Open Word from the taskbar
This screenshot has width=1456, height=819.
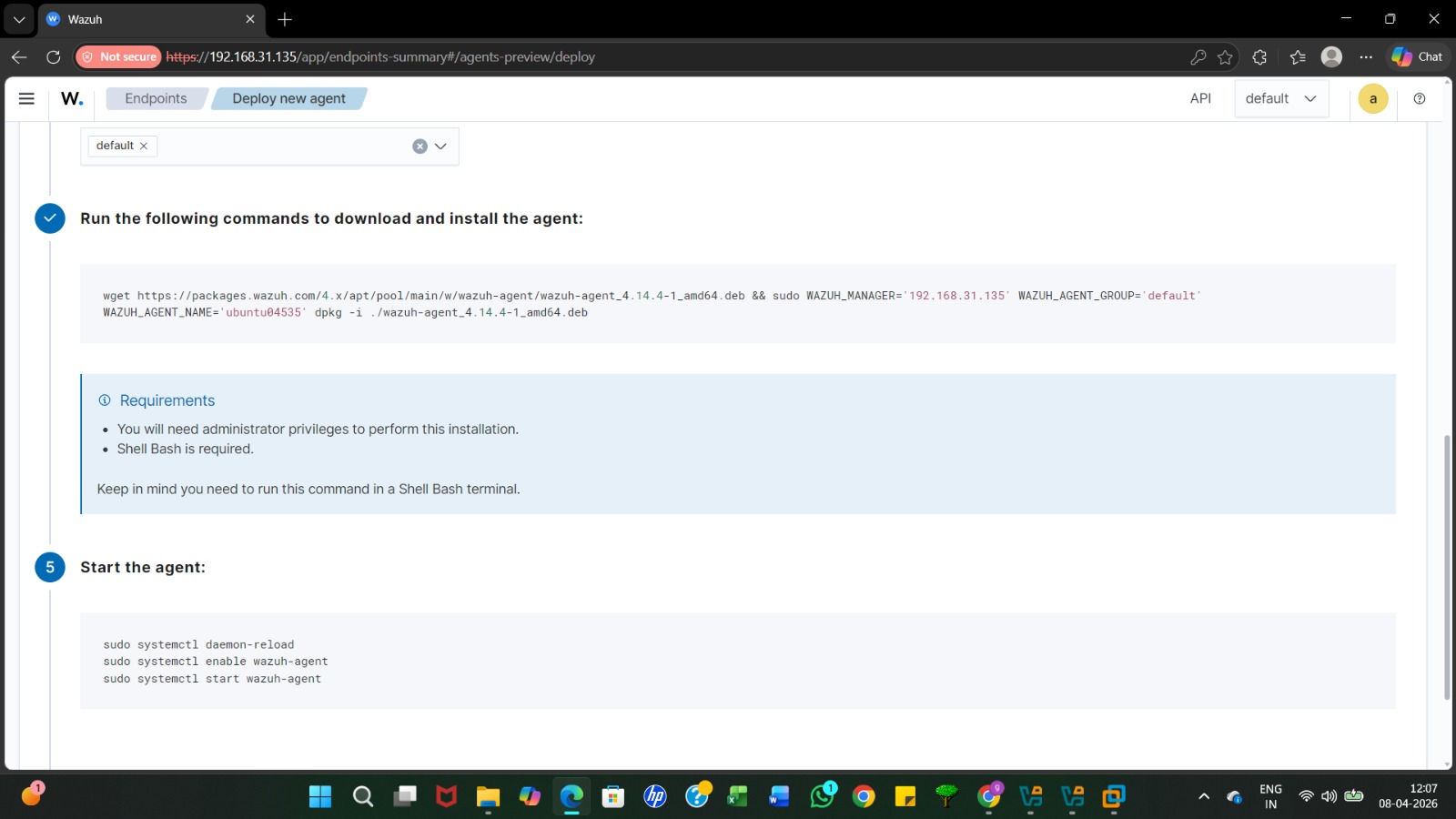pos(779,797)
